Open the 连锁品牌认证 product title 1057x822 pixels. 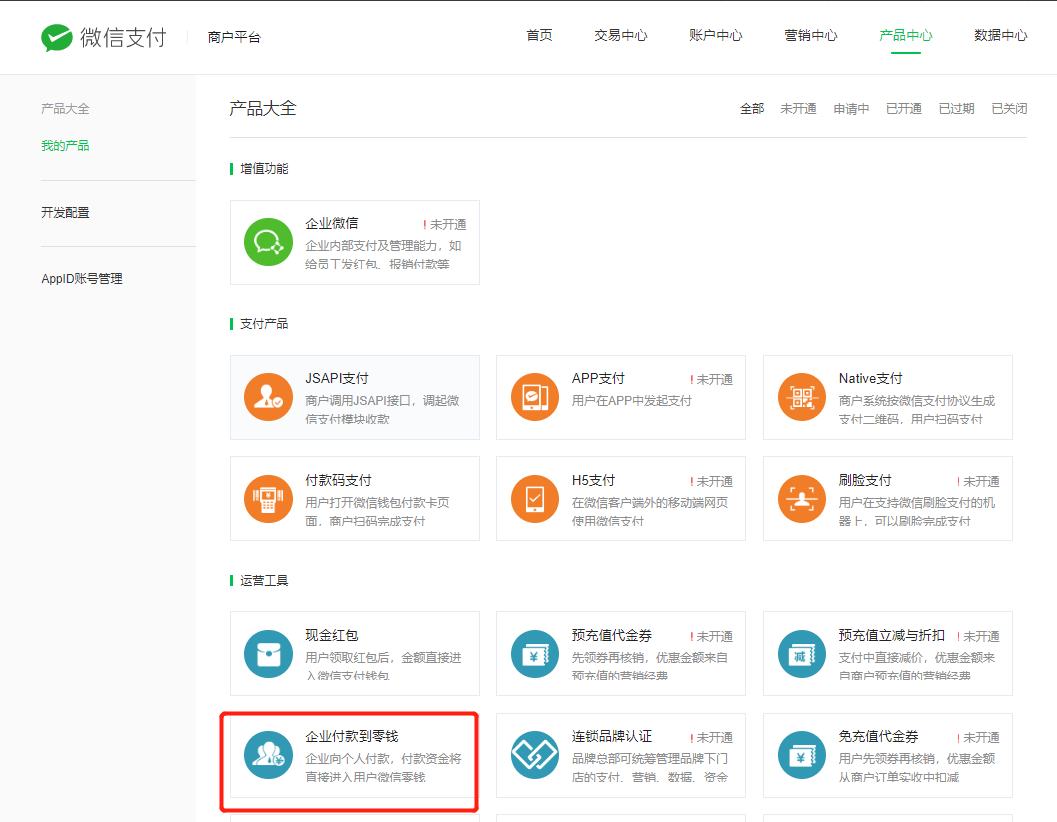pyautogui.click(x=612, y=736)
